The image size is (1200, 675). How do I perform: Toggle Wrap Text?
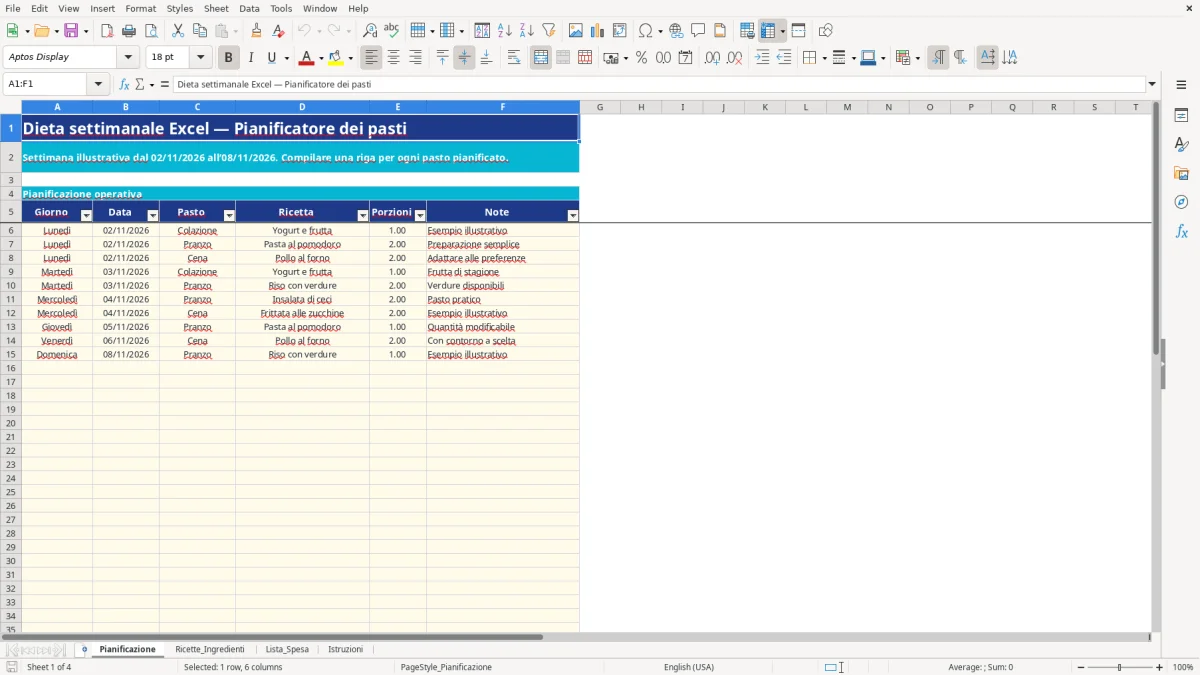[x=514, y=58]
